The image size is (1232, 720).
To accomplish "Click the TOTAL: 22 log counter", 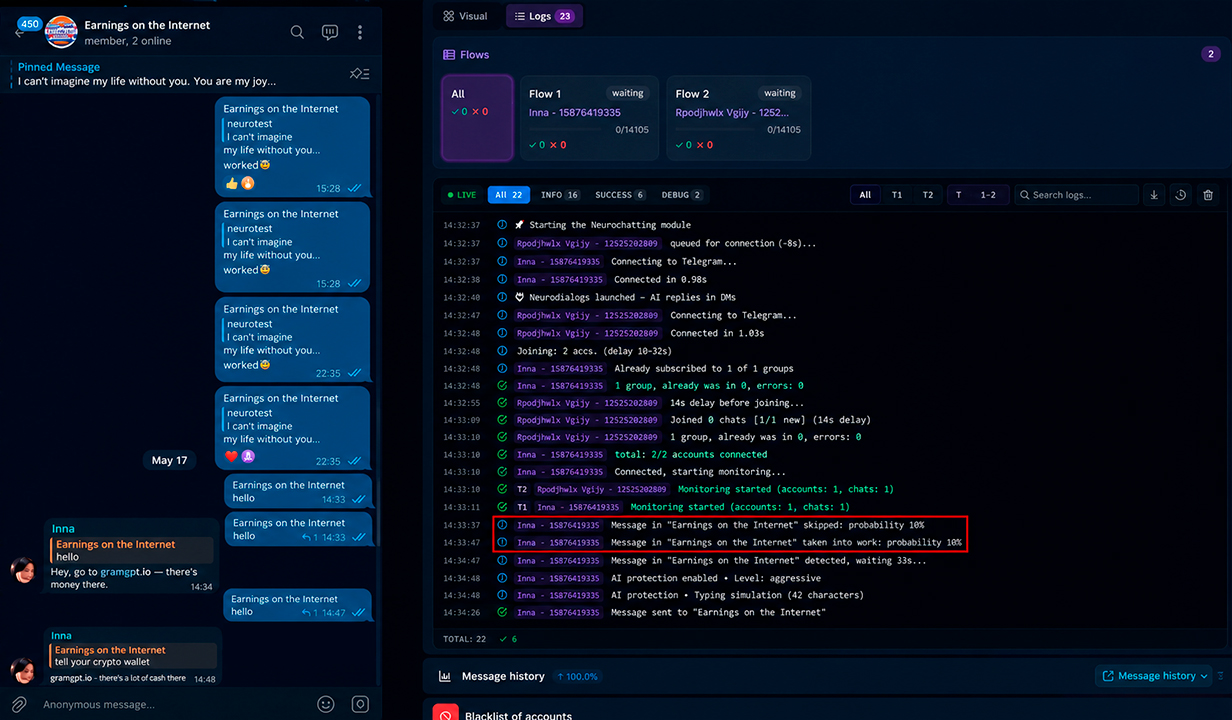I will (465, 638).
